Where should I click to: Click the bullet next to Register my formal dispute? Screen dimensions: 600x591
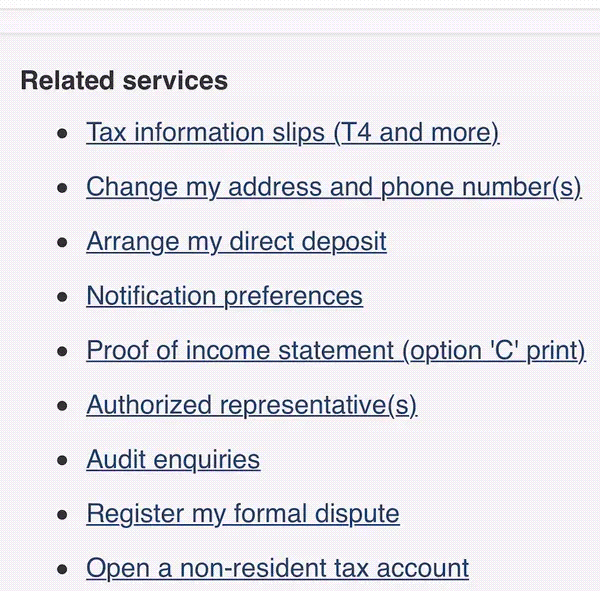[64, 515]
